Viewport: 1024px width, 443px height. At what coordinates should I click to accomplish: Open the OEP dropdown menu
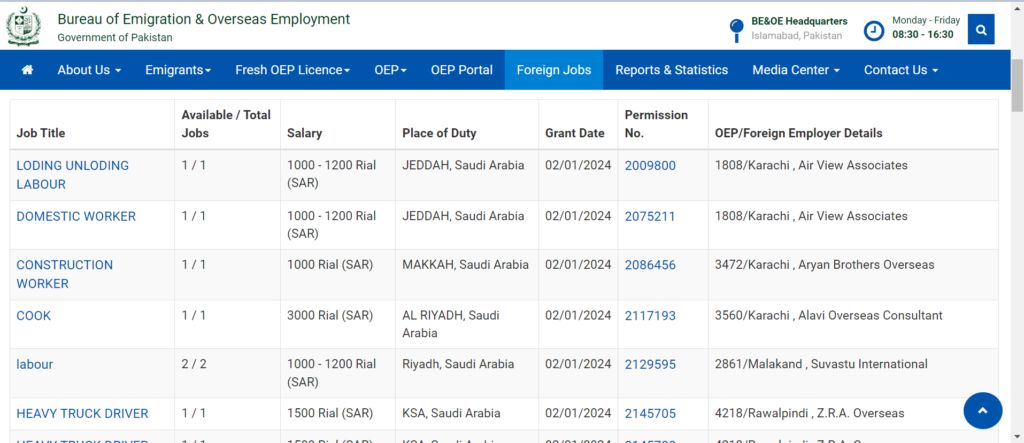[390, 70]
